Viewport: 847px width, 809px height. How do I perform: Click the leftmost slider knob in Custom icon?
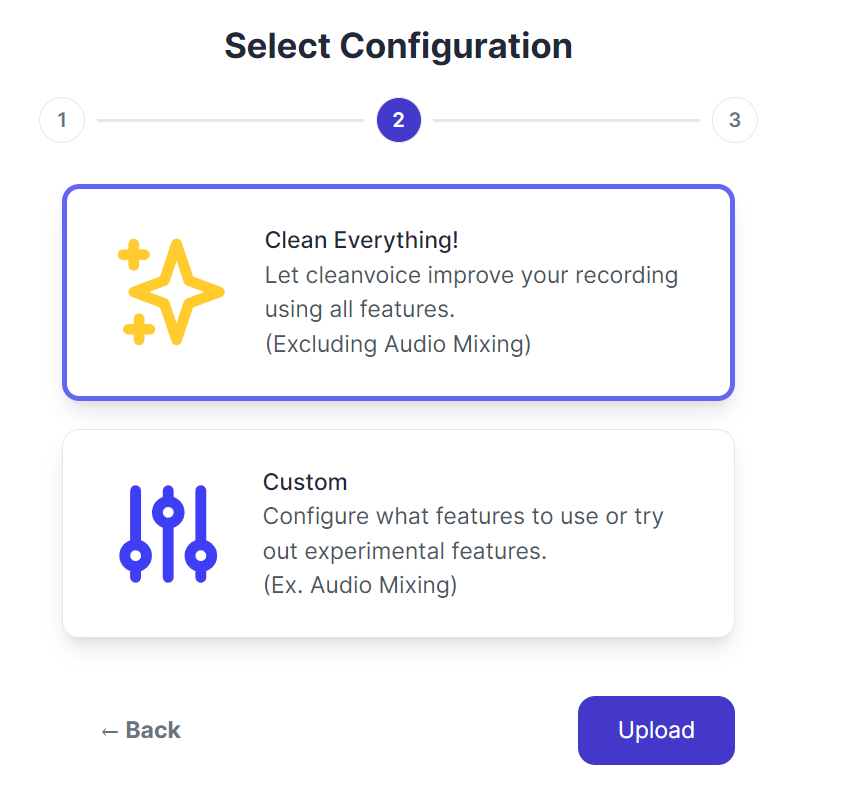pos(136,555)
